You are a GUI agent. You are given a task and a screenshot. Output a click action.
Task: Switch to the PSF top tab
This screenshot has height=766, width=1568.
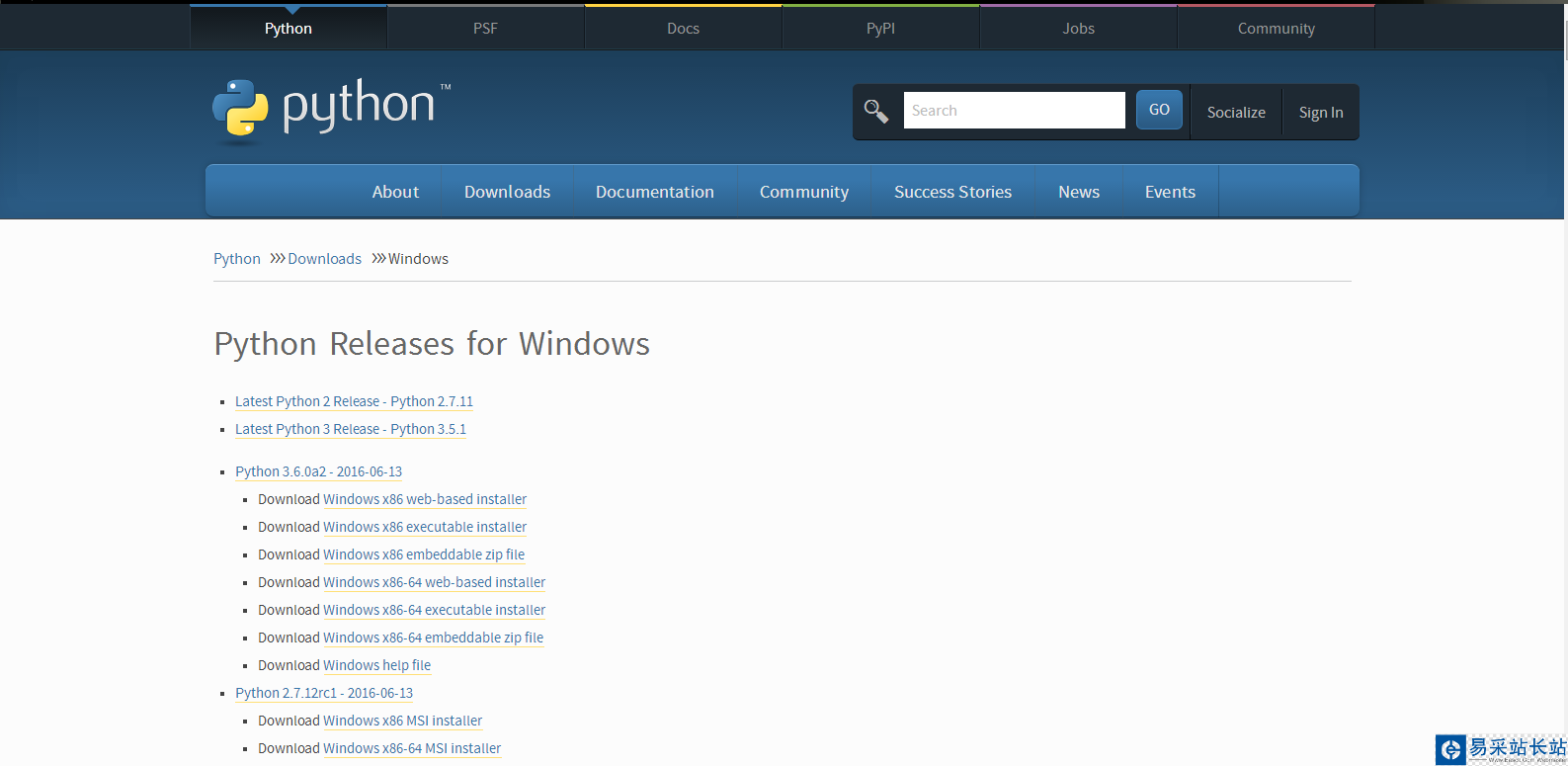point(485,28)
